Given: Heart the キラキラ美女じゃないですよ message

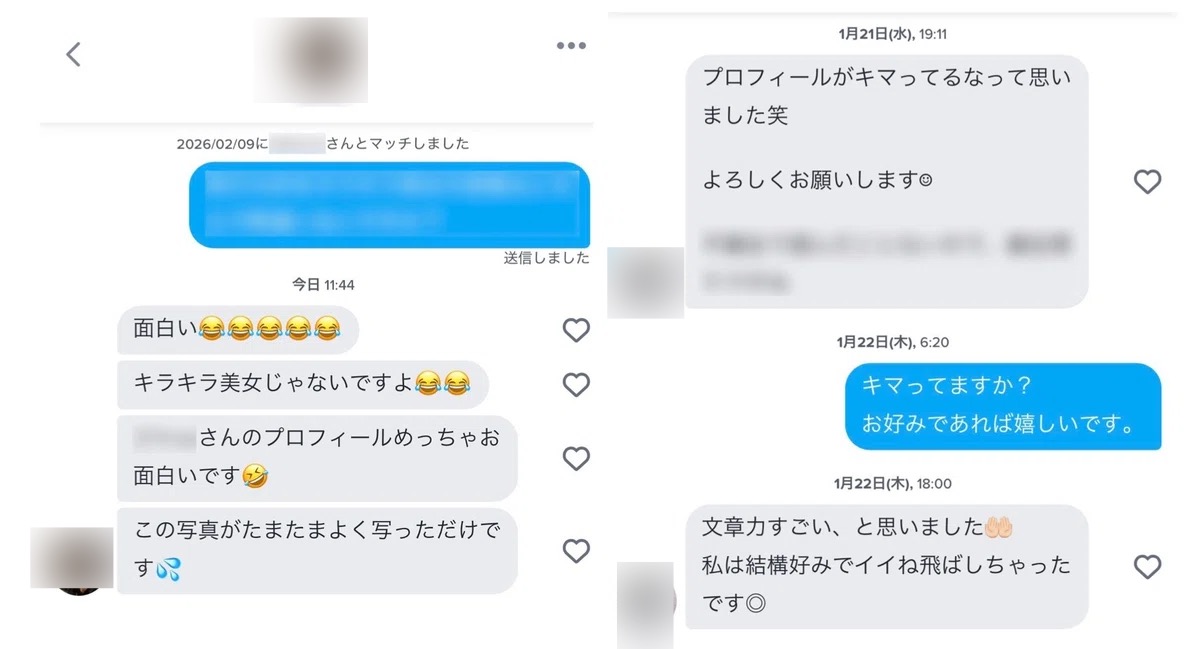Looking at the screenshot, I should pyautogui.click(x=576, y=385).
